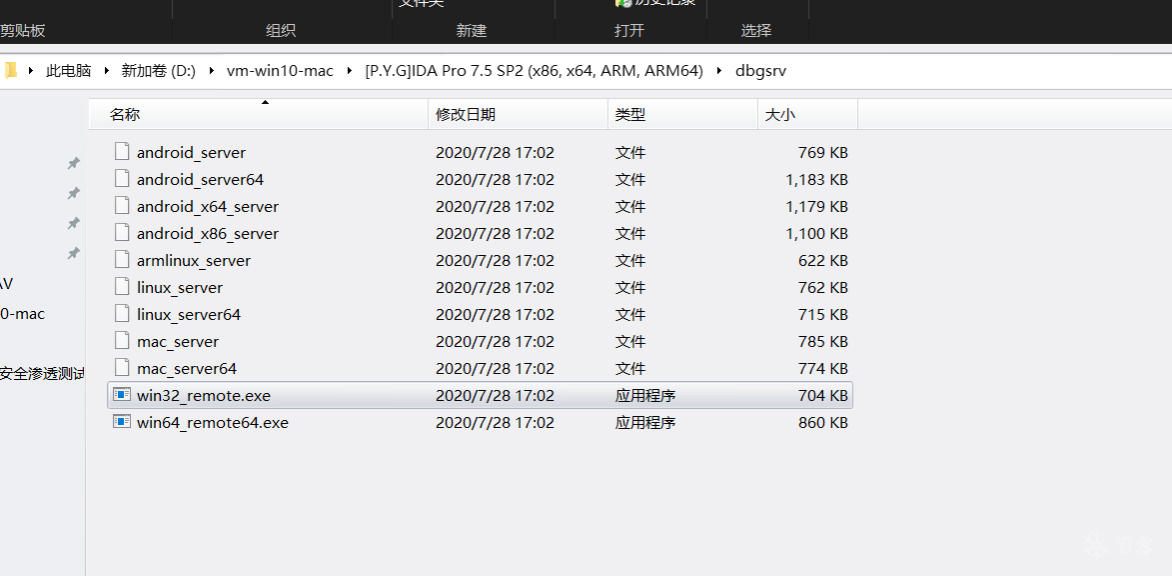Sort files by 名称 column header
Image resolution: width=1172 pixels, height=576 pixels.
point(258,114)
